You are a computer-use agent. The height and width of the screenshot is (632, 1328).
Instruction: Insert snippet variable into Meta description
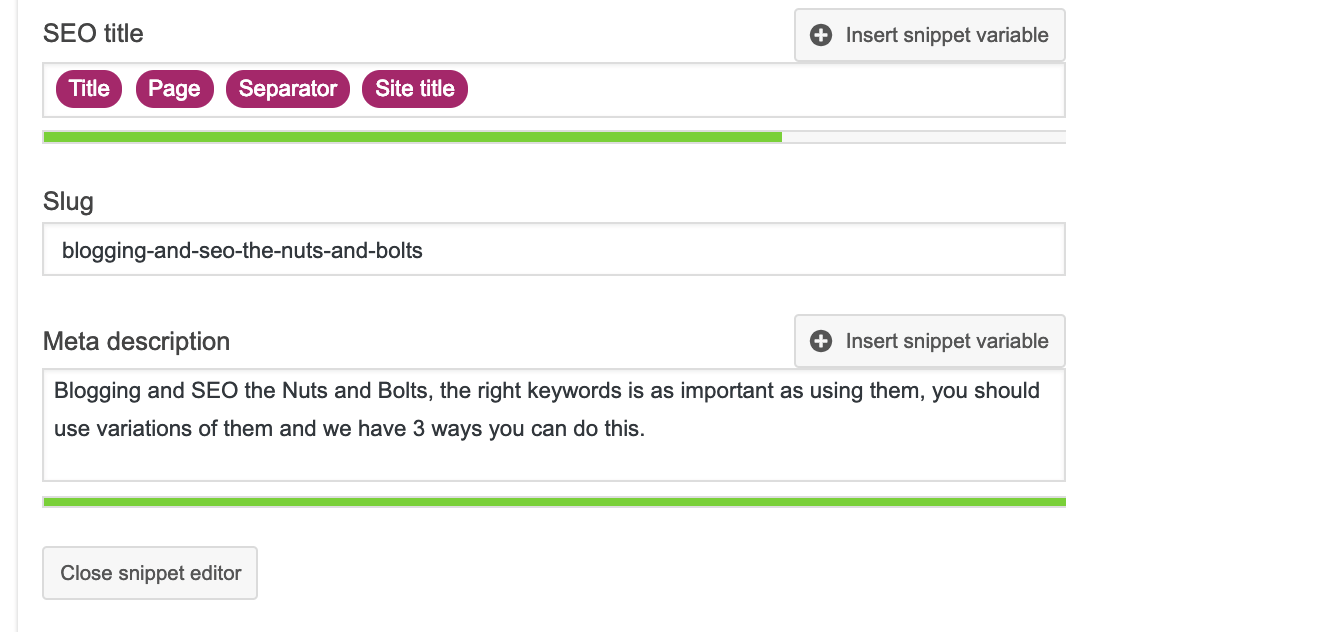pos(930,341)
